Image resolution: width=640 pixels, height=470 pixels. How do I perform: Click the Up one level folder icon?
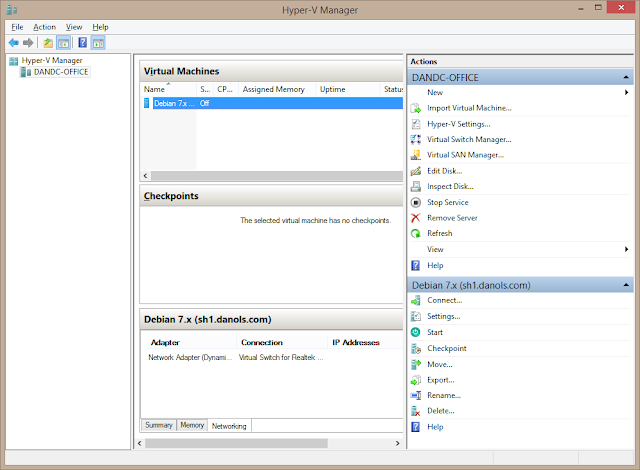(x=48, y=42)
